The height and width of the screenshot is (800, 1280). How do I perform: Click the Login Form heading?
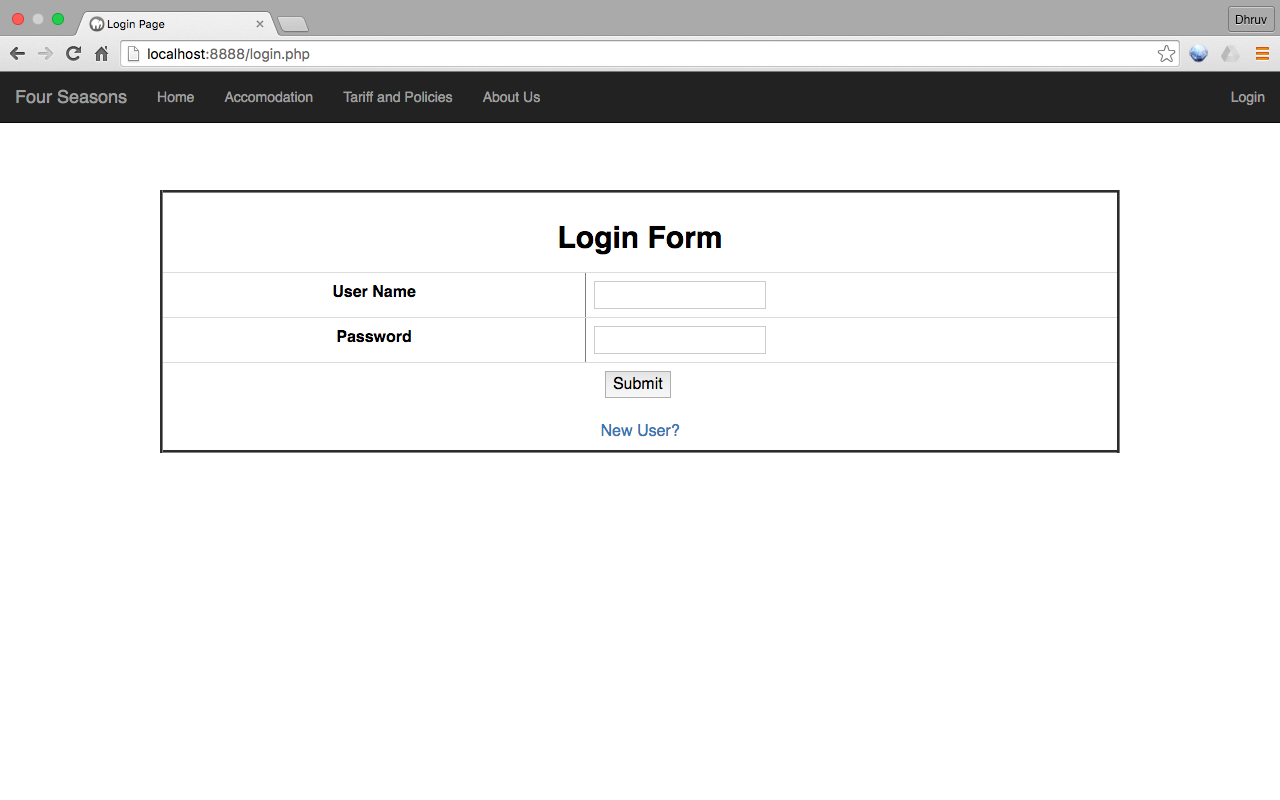[640, 237]
